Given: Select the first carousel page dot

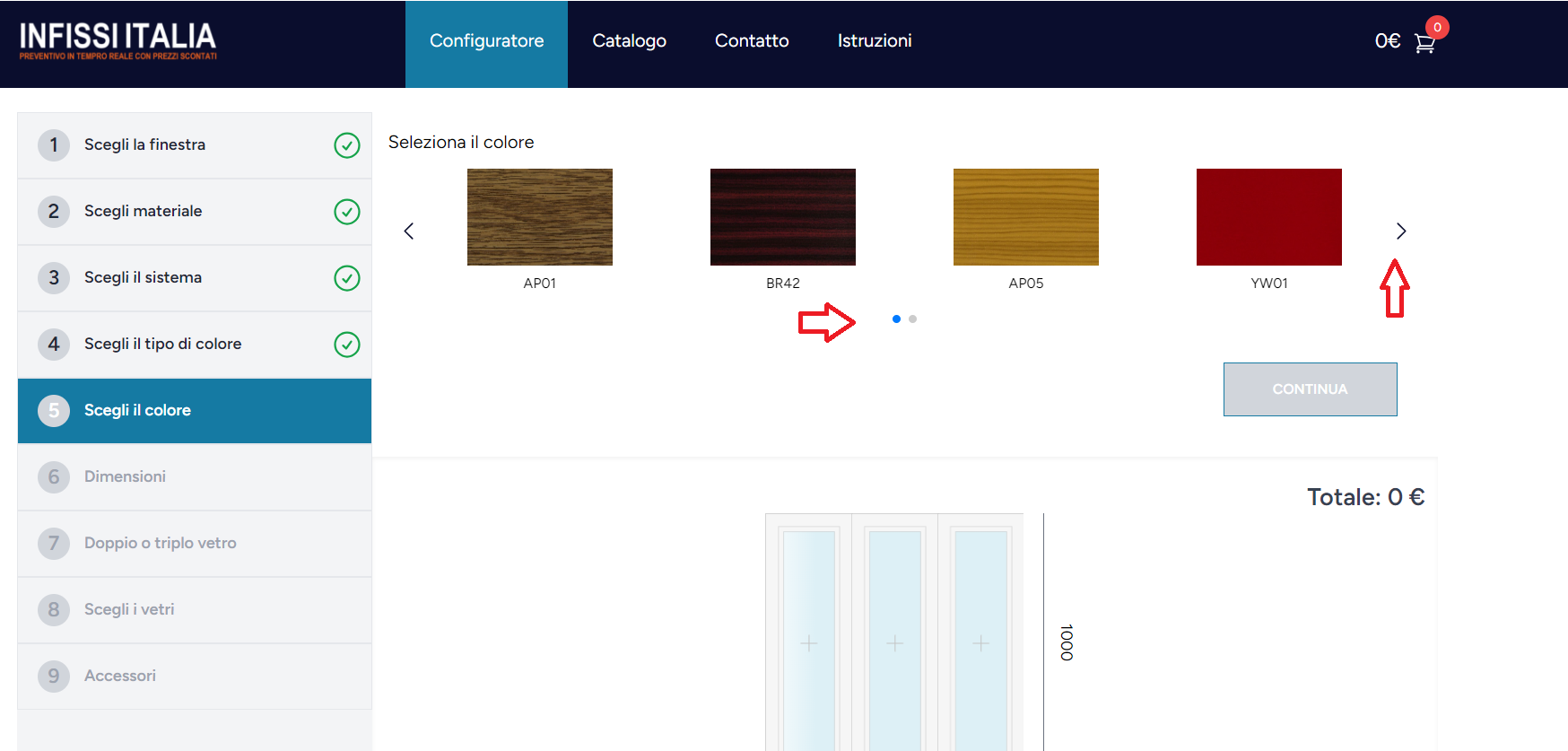Looking at the screenshot, I should (896, 319).
